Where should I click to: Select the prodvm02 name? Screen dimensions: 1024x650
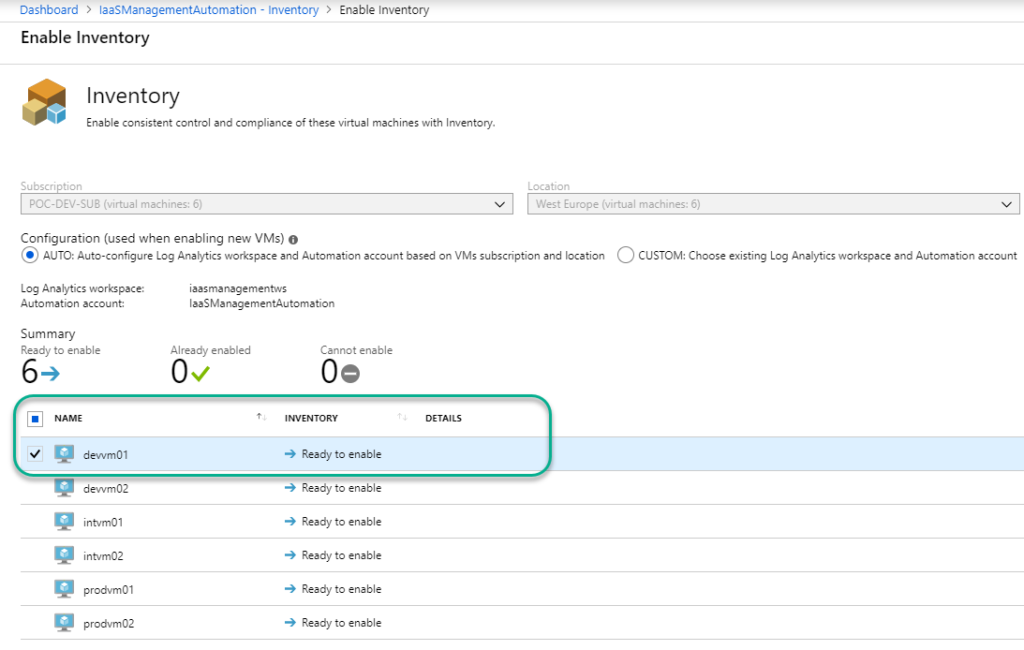[108, 624]
